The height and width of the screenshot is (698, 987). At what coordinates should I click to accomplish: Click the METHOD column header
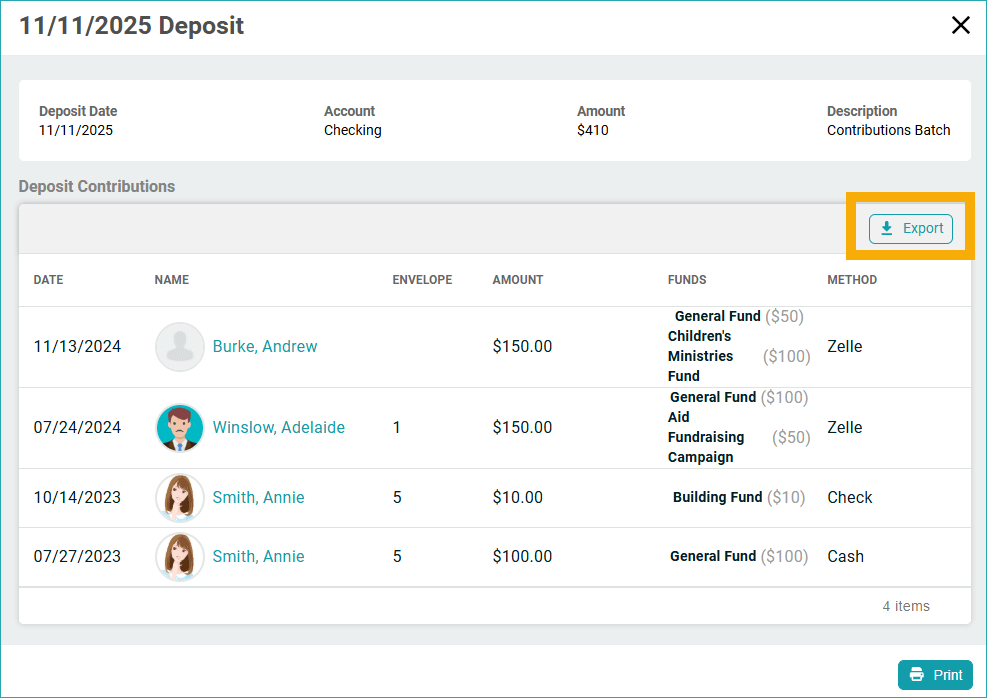[x=852, y=280]
